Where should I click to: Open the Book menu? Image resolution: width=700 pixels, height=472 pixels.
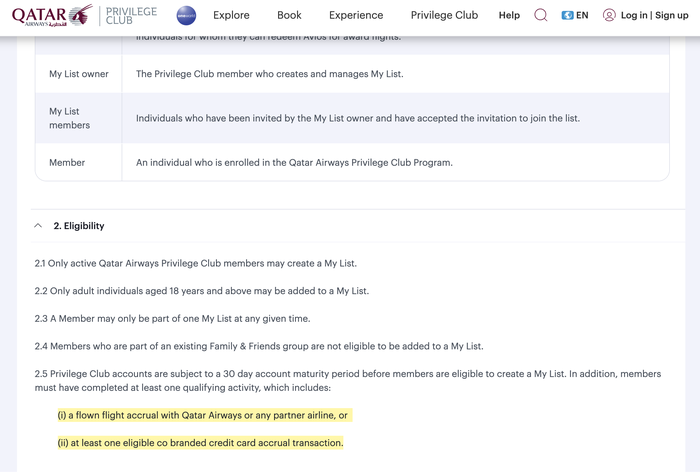coord(289,15)
